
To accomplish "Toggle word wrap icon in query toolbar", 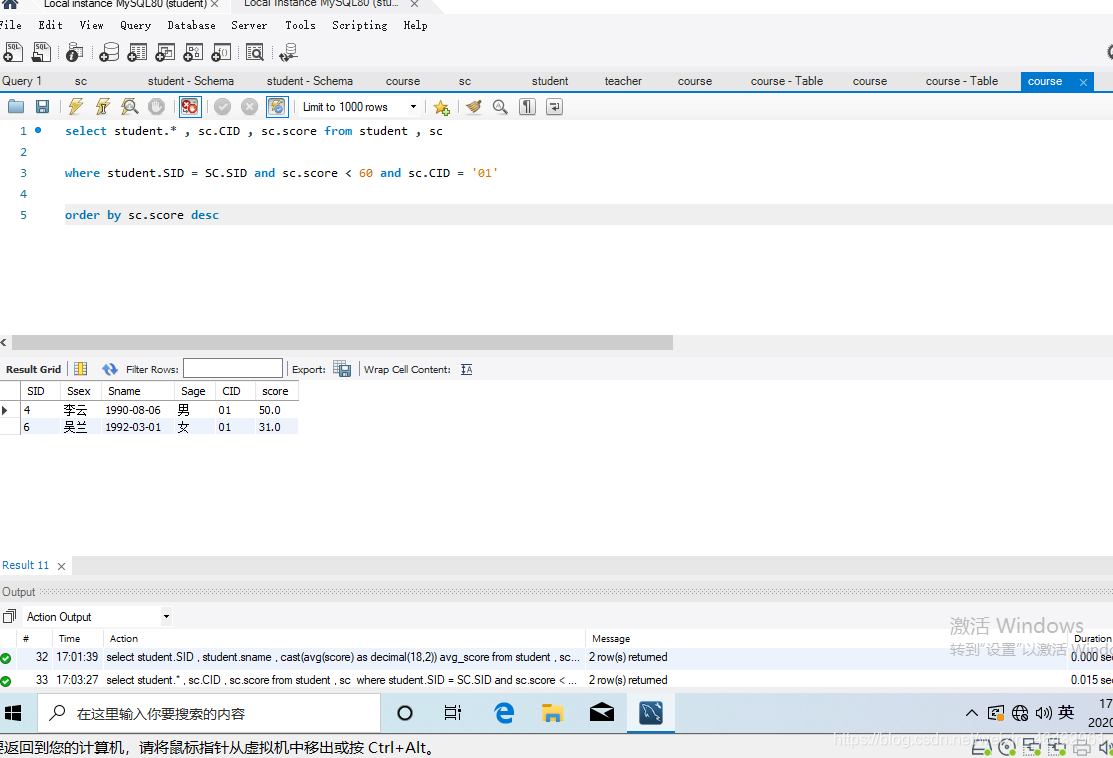I will point(554,106).
